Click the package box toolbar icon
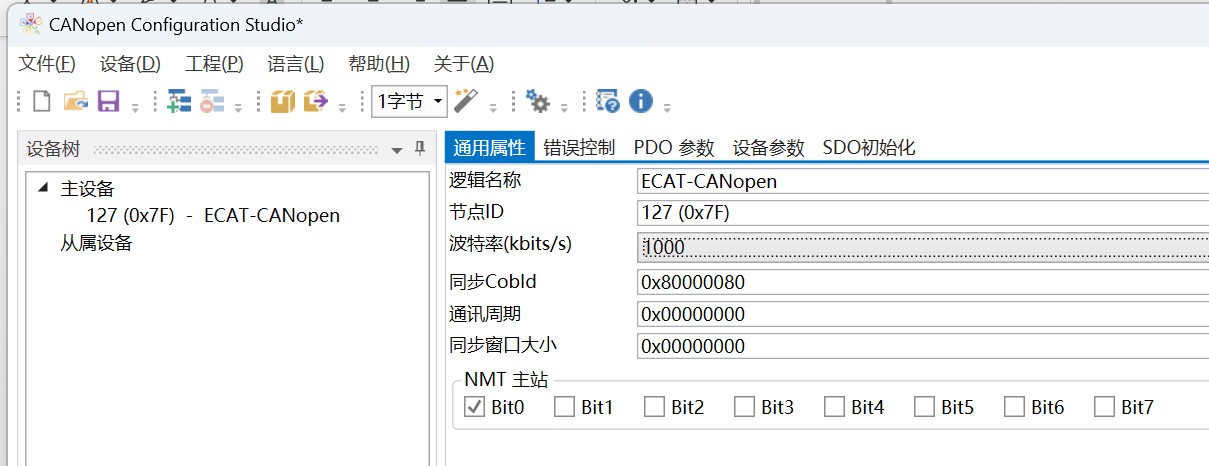This screenshot has width=1209, height=466. click(x=284, y=101)
